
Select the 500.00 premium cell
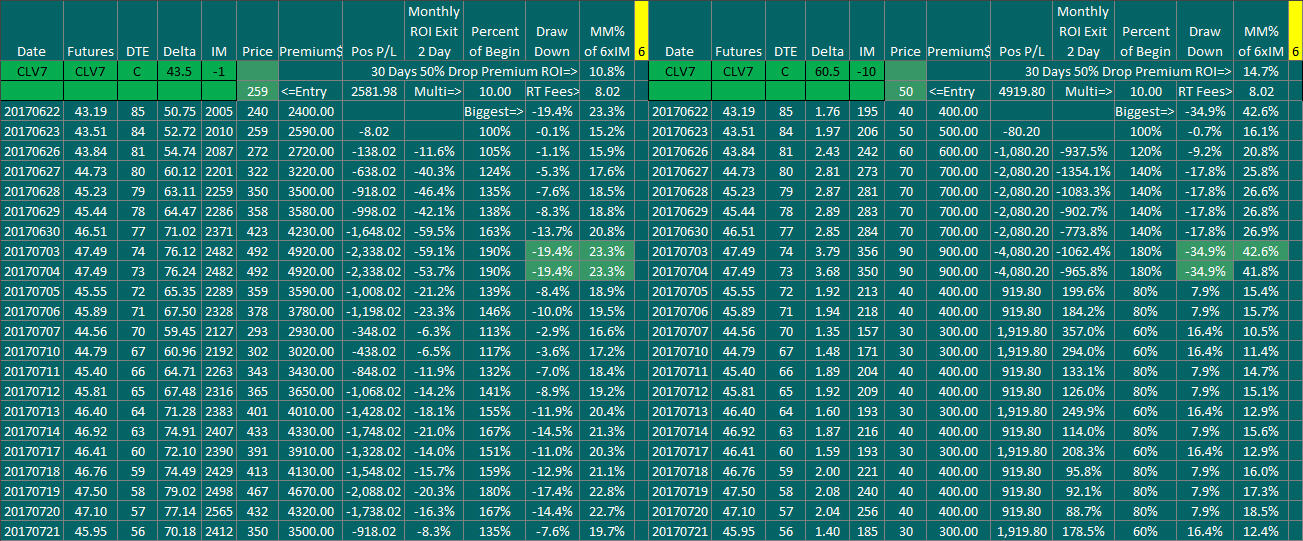pyautogui.click(x=958, y=130)
